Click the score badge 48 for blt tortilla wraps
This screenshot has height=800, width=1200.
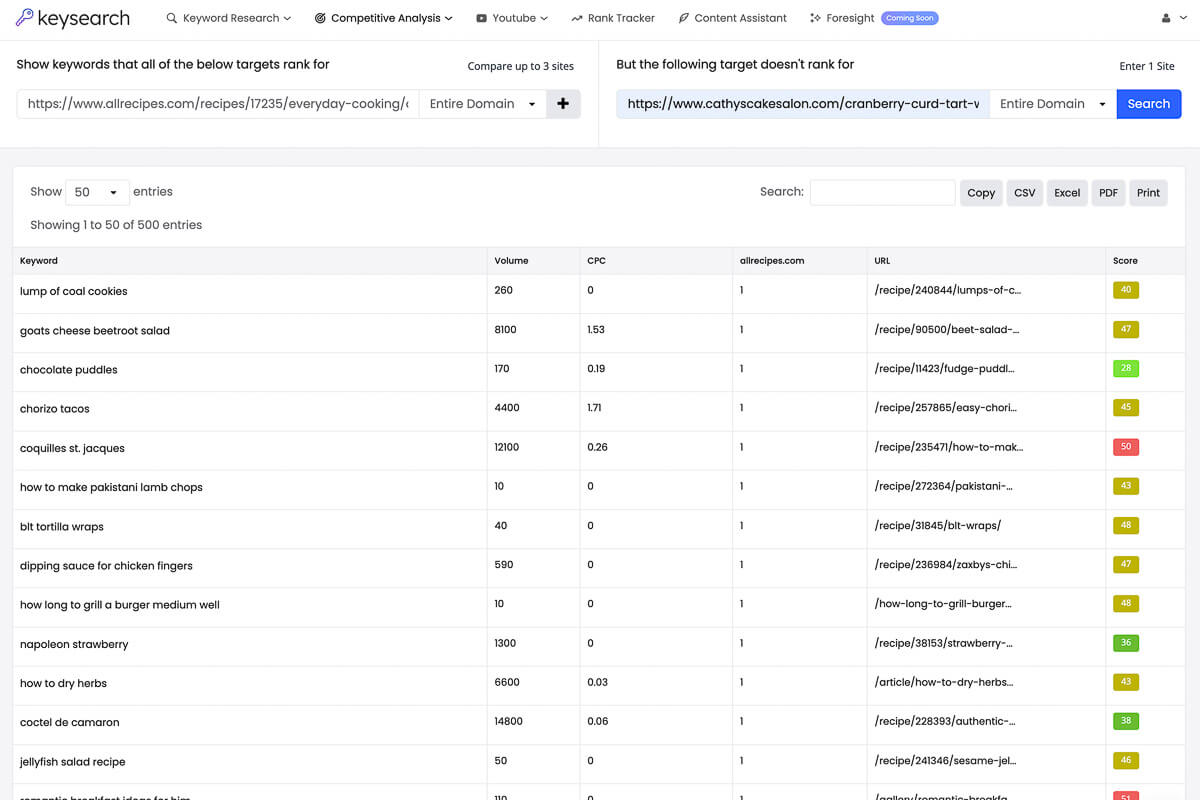point(1126,525)
